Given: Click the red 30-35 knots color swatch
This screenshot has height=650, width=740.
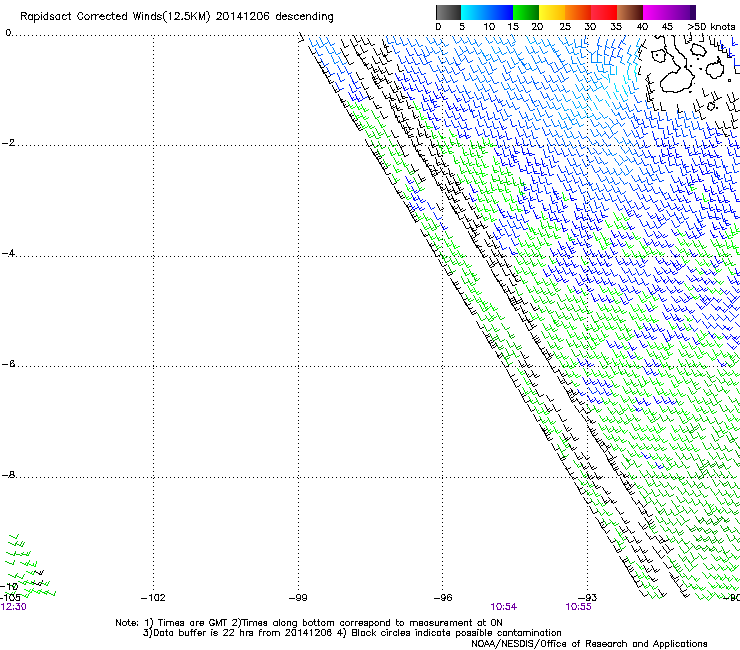Looking at the screenshot, I should click(x=604, y=12).
